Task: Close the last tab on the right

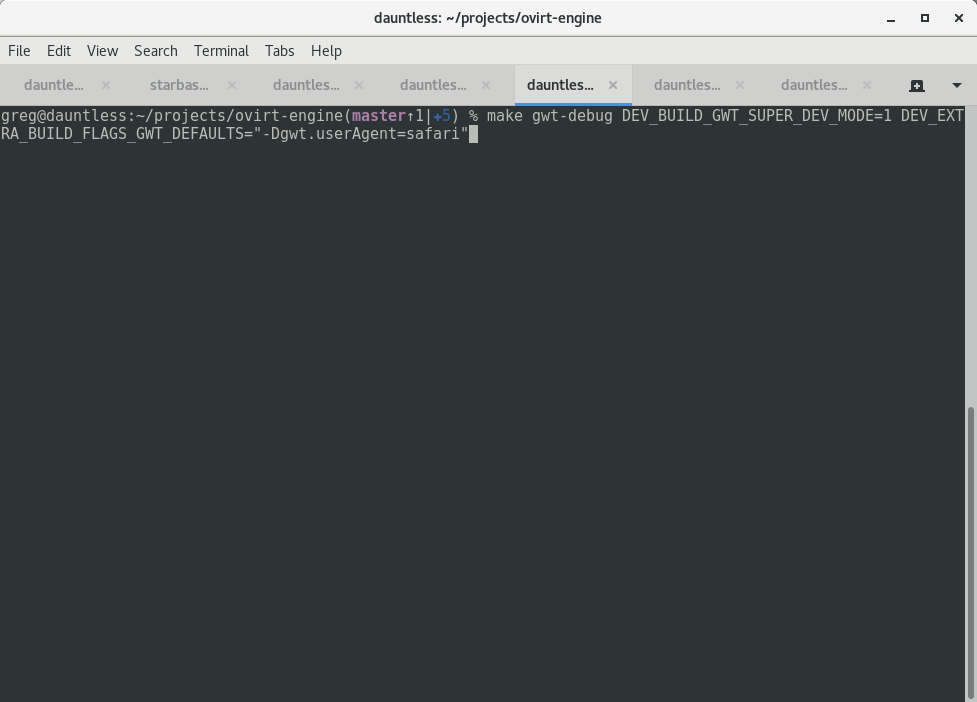Action: pyautogui.click(x=867, y=86)
